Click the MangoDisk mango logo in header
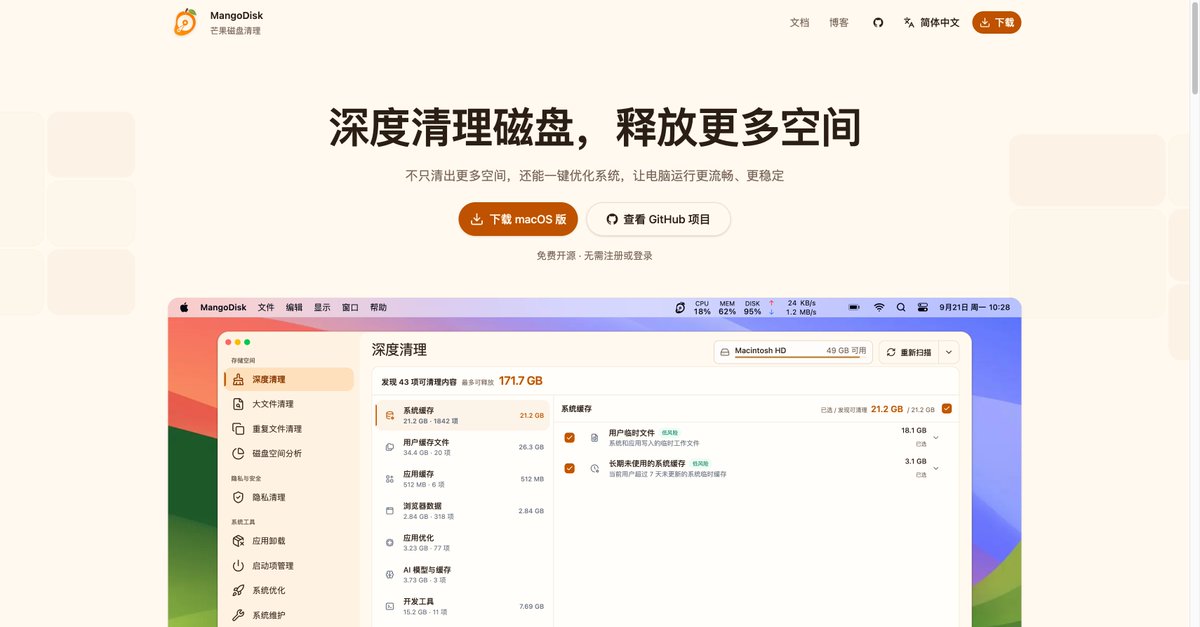This screenshot has height=627, width=1200. pos(185,22)
